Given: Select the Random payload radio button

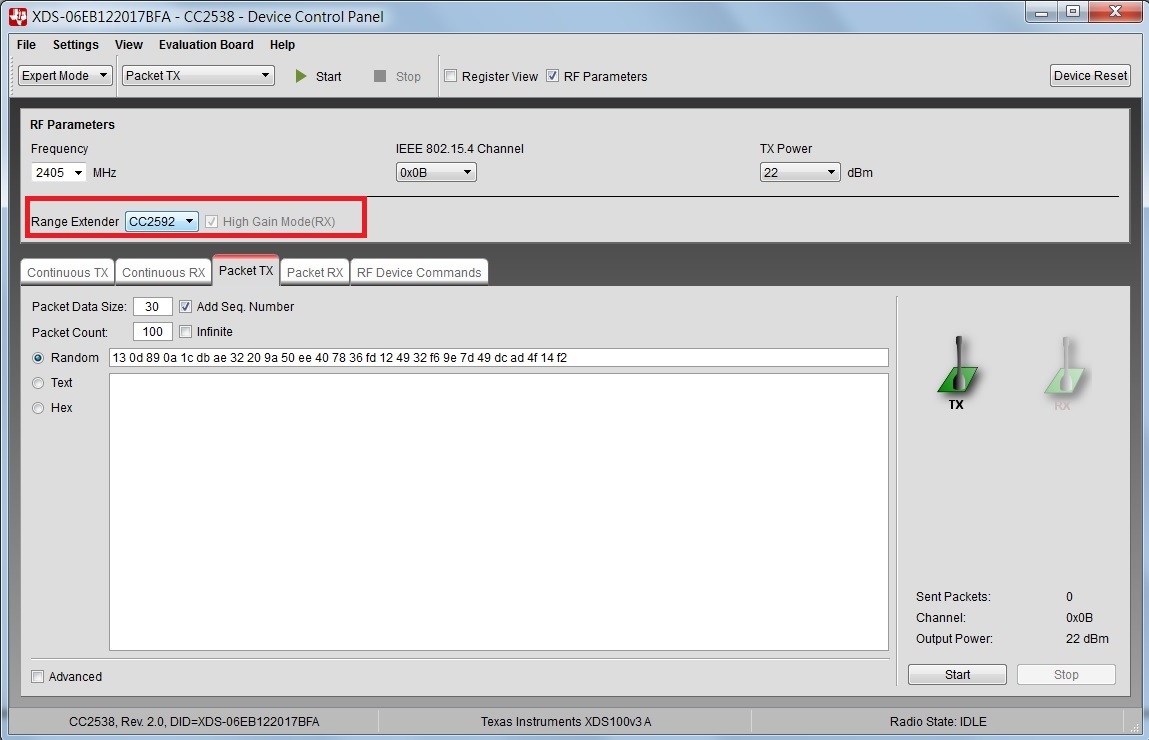Looking at the screenshot, I should pos(38,358).
